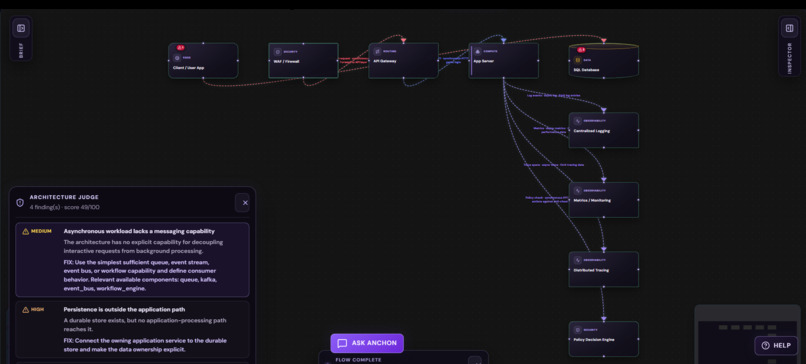Select the API Gateway node
The height and width of the screenshot is (364, 806).
(404, 61)
